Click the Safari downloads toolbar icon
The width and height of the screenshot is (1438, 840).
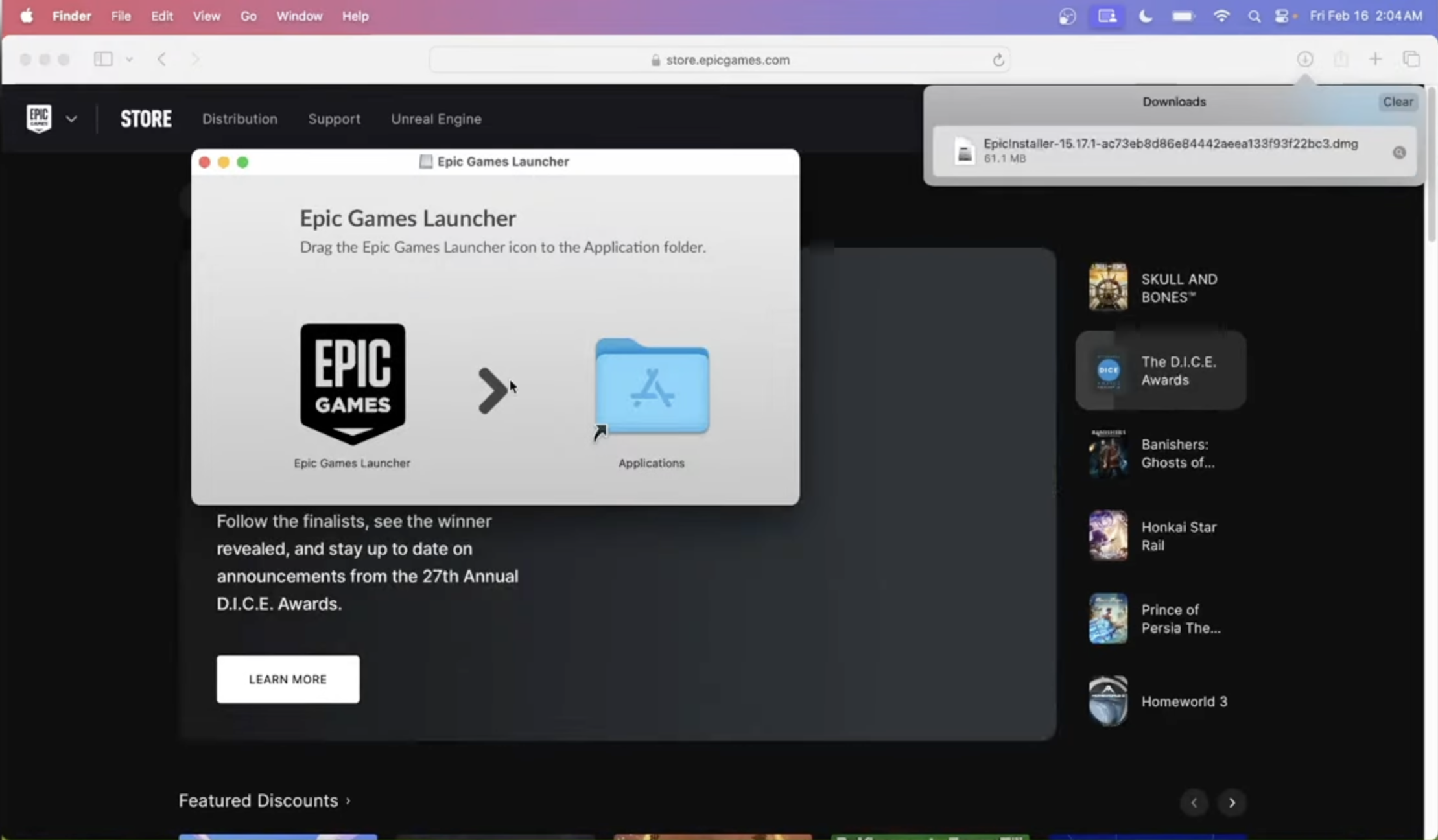click(x=1304, y=60)
